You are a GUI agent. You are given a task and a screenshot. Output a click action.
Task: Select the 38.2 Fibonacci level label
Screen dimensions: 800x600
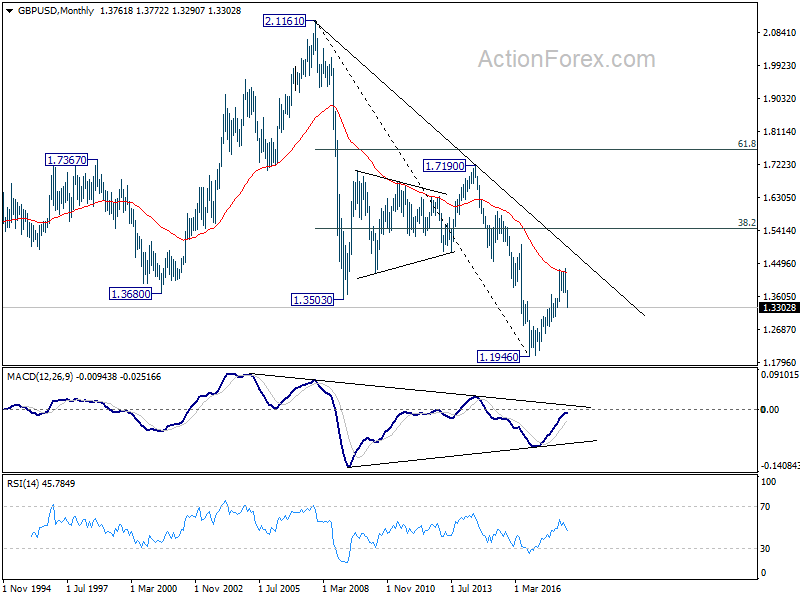click(x=746, y=222)
